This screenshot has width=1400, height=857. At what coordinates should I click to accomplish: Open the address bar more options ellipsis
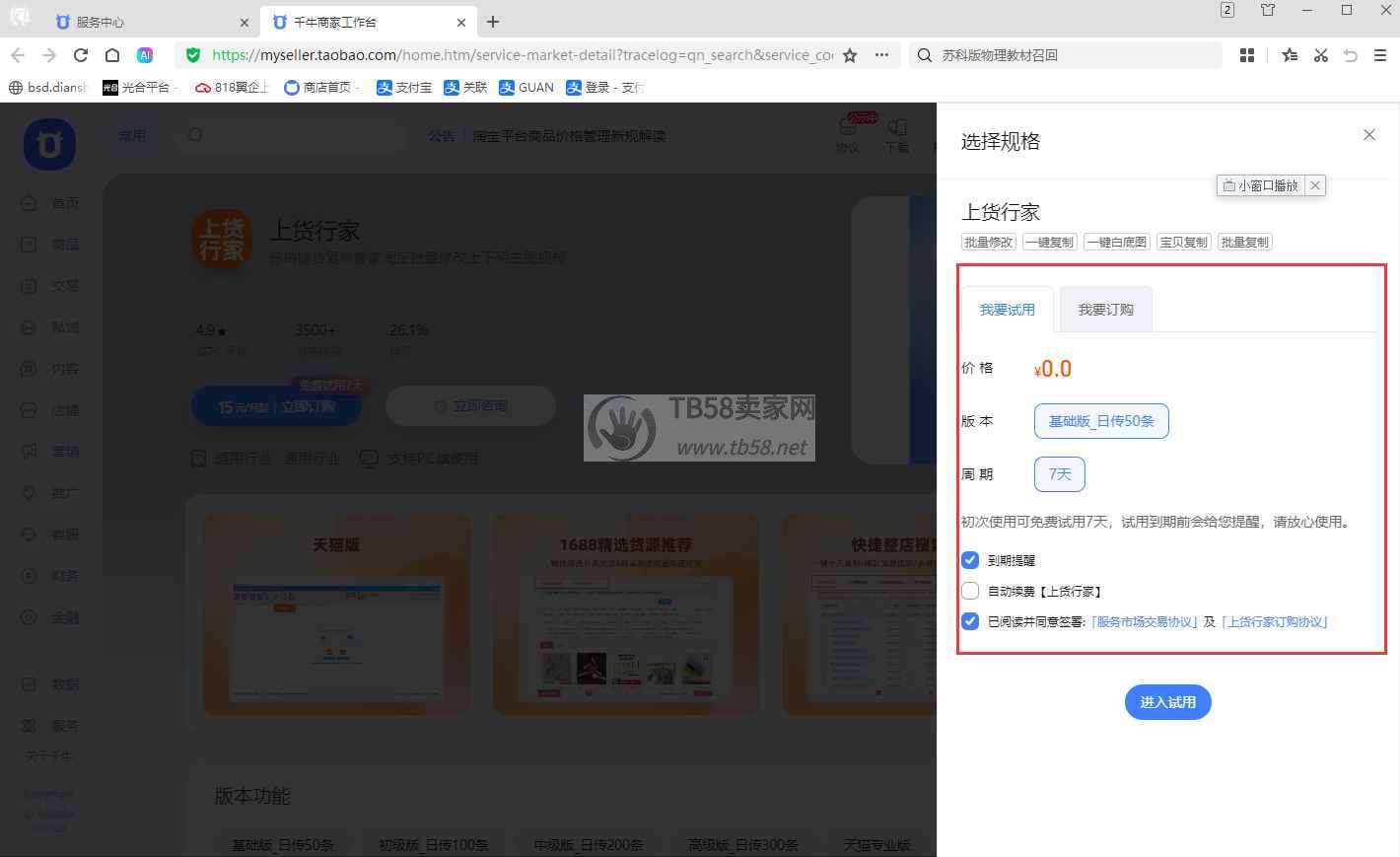tap(881, 55)
